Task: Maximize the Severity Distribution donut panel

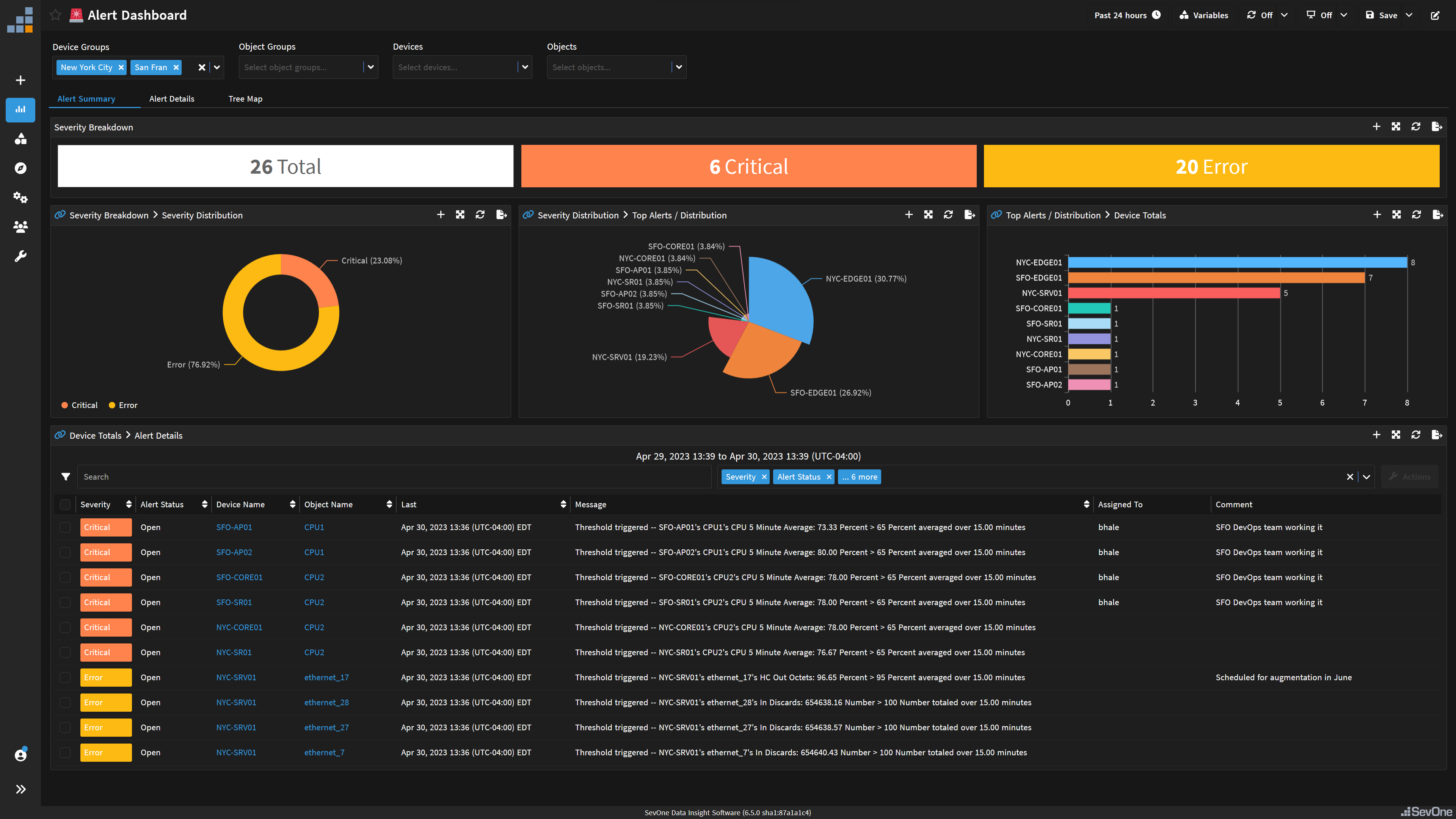Action: coord(460,215)
